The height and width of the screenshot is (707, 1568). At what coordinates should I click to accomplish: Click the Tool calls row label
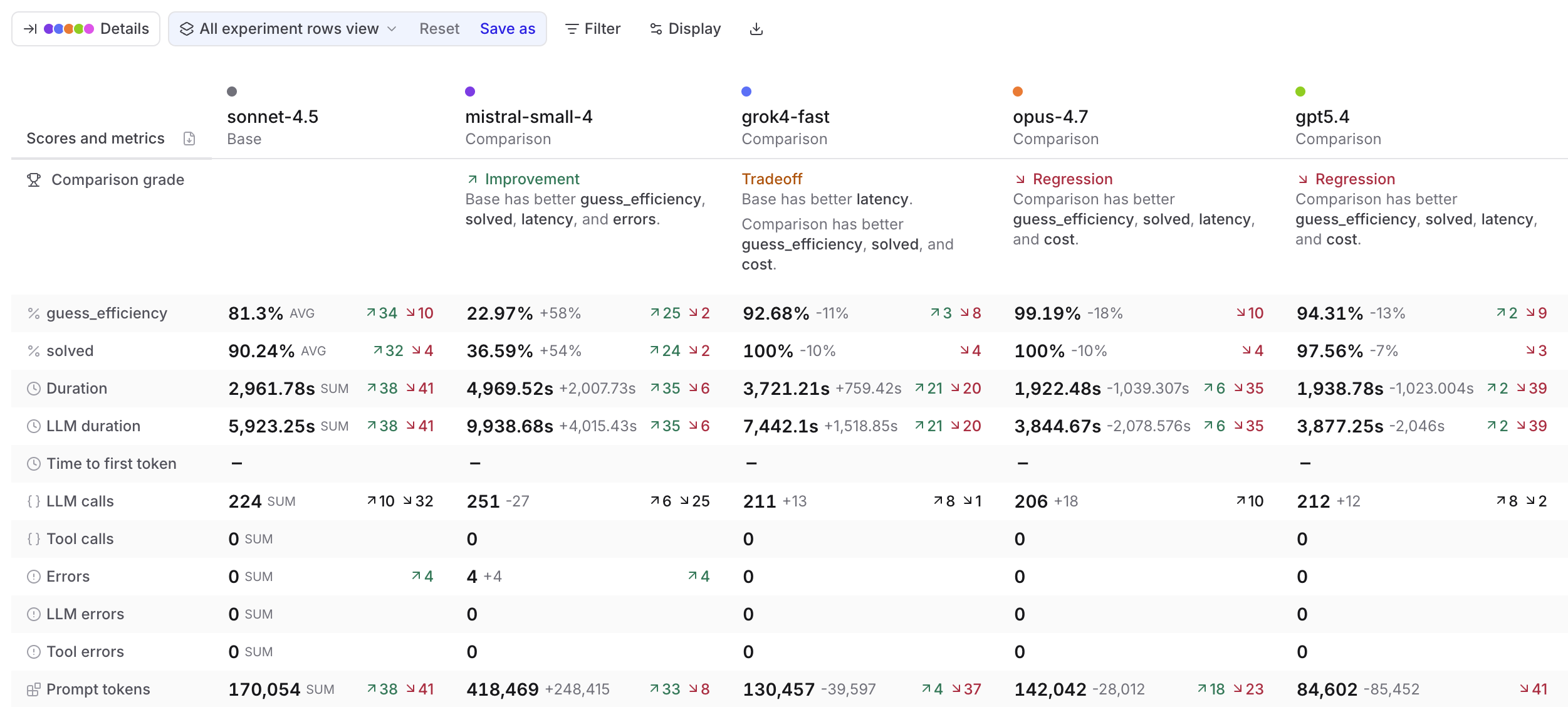point(80,539)
